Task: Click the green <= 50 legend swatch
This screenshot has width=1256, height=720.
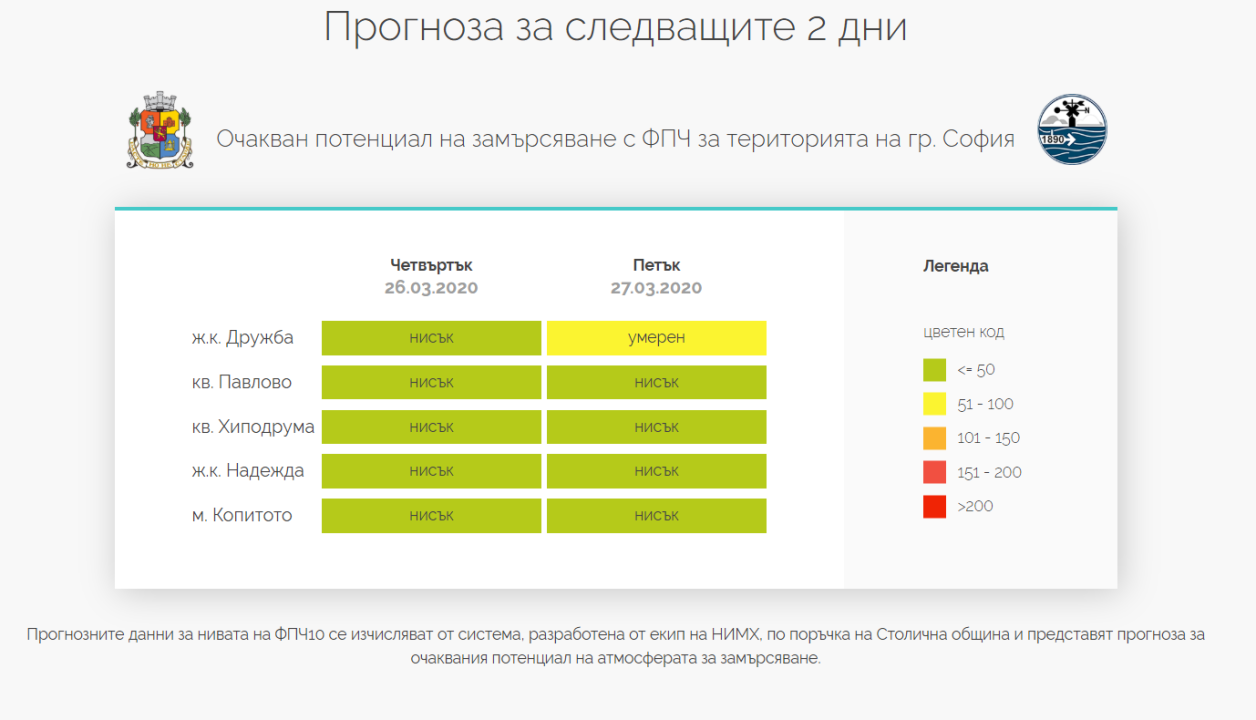Action: coord(934,370)
